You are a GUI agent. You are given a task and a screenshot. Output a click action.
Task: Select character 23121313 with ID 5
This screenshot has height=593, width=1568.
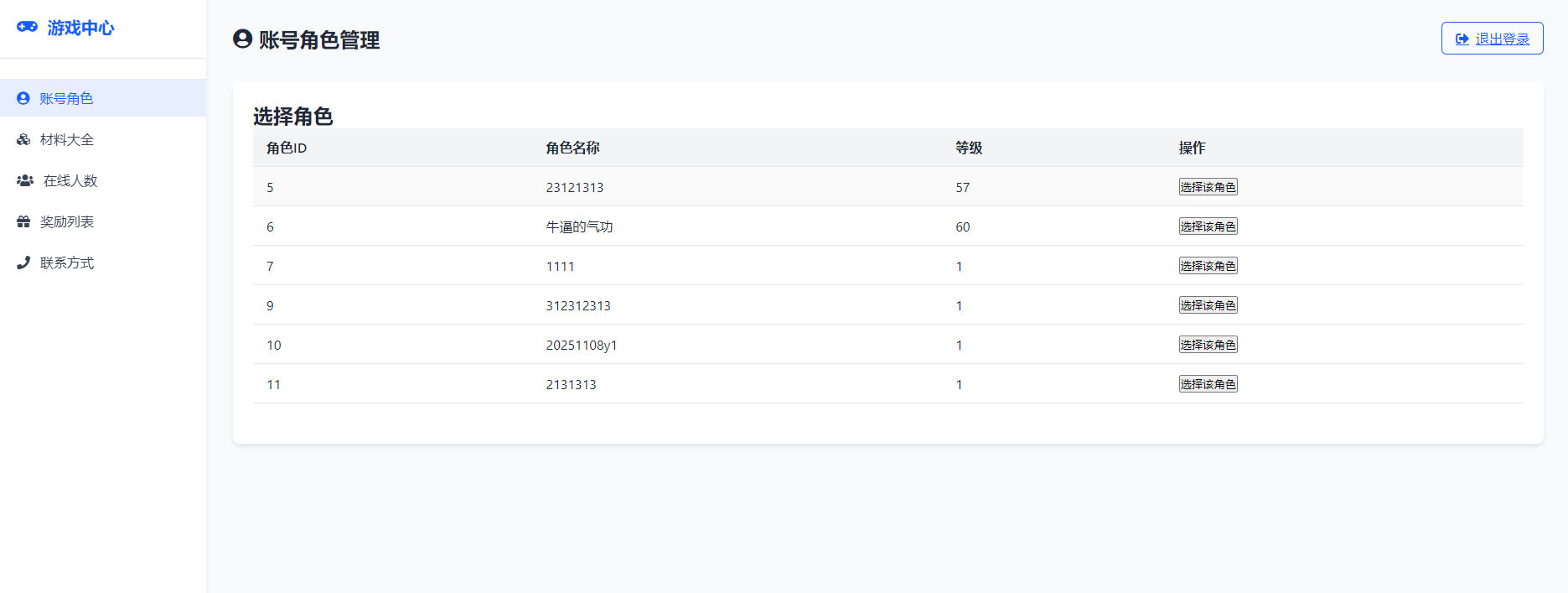click(1208, 187)
